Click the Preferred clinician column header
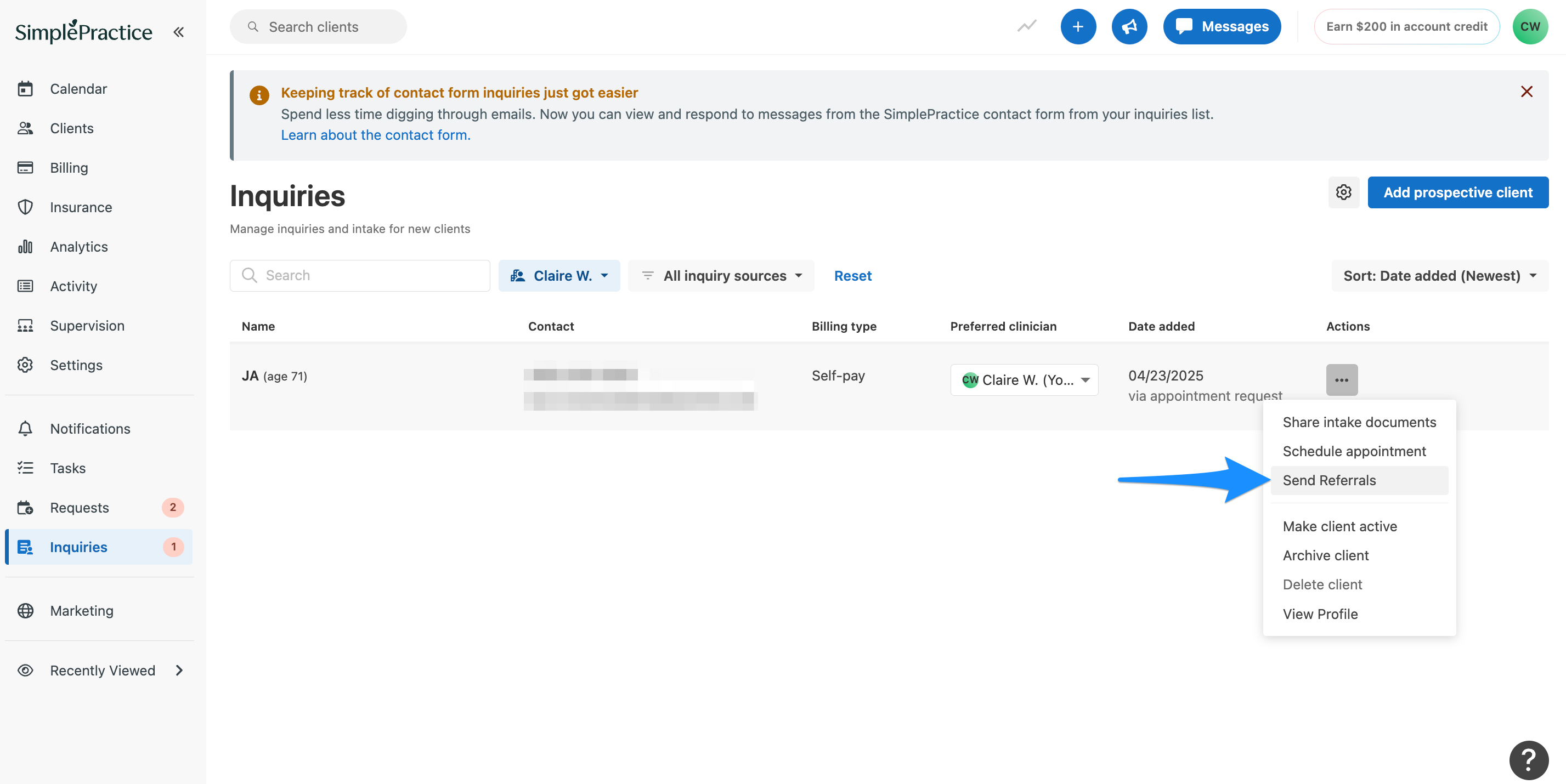This screenshot has height=784, width=1566. point(1003,326)
